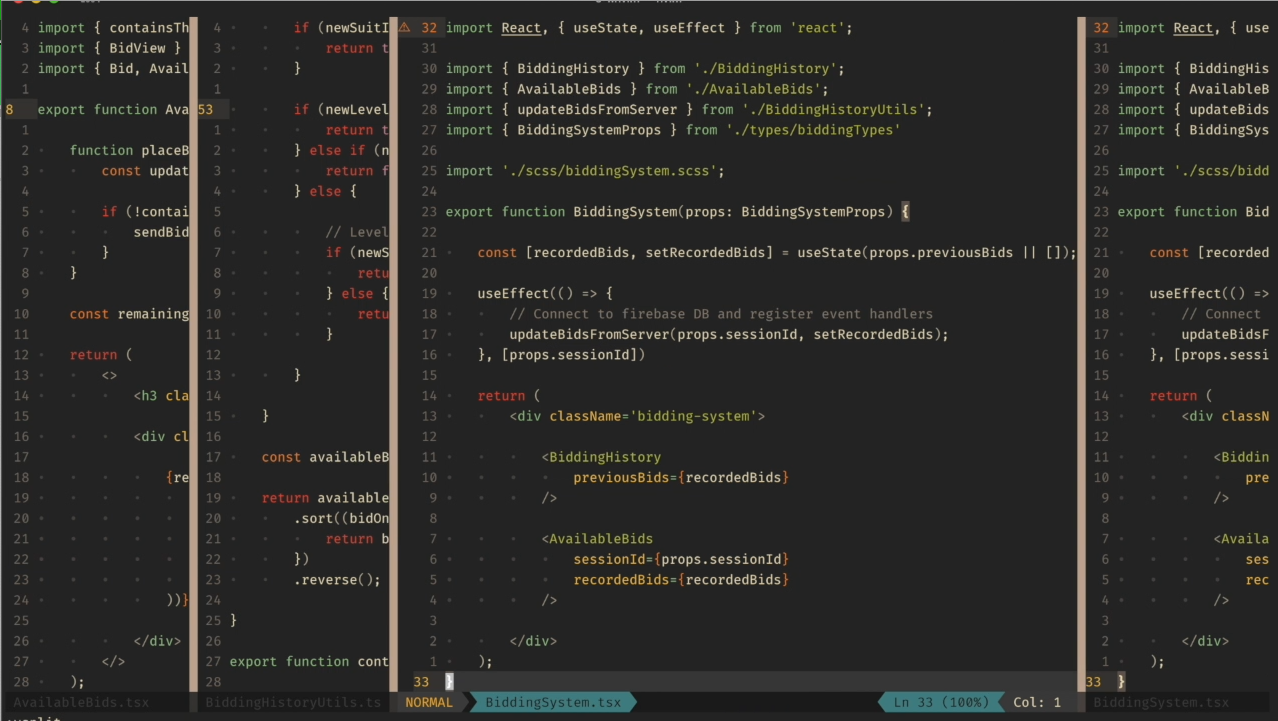The width and height of the screenshot is (1278, 721).
Task: Click the red close window dot
Action: coord(18,3)
